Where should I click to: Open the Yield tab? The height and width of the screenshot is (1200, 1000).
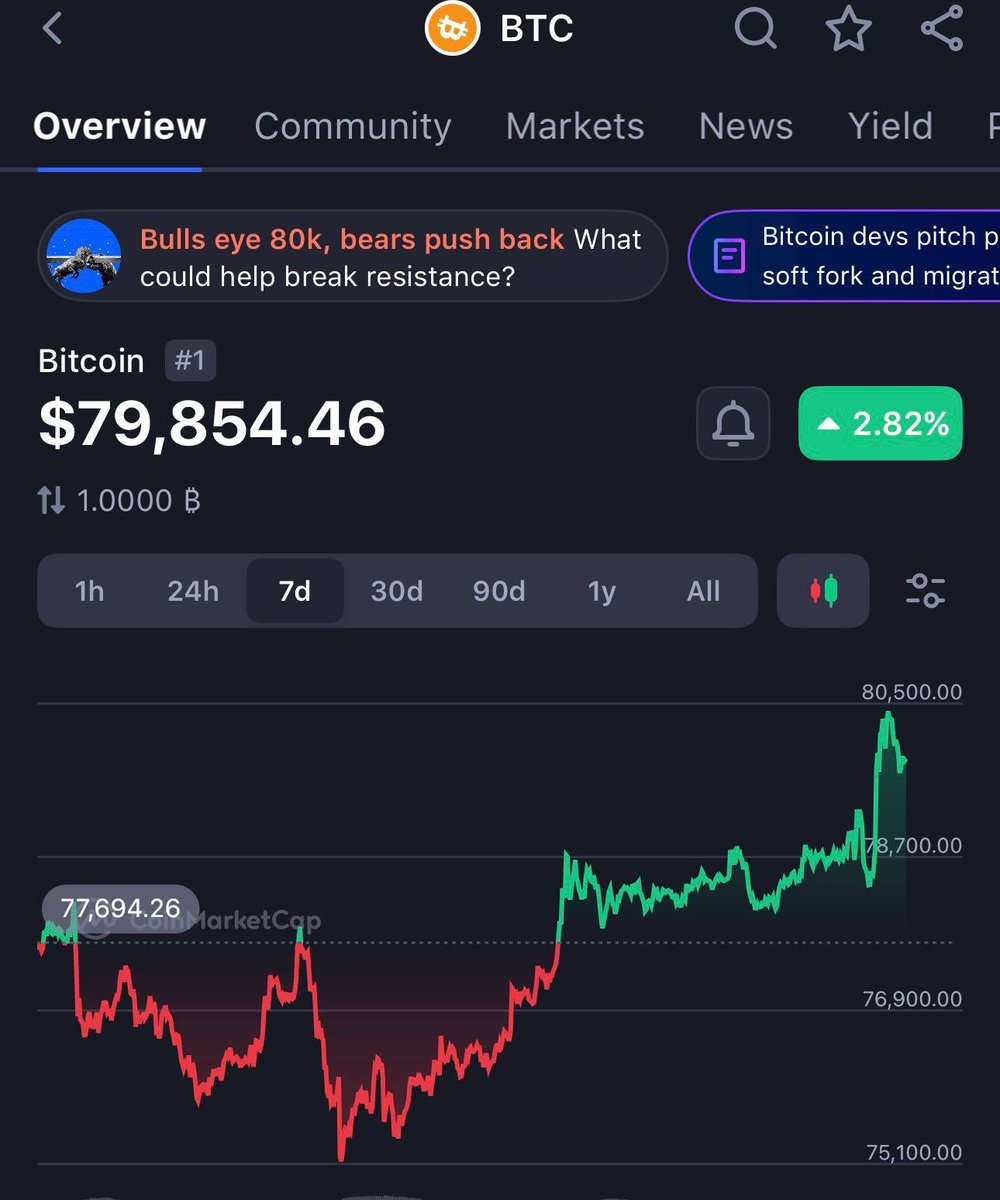[x=890, y=126]
